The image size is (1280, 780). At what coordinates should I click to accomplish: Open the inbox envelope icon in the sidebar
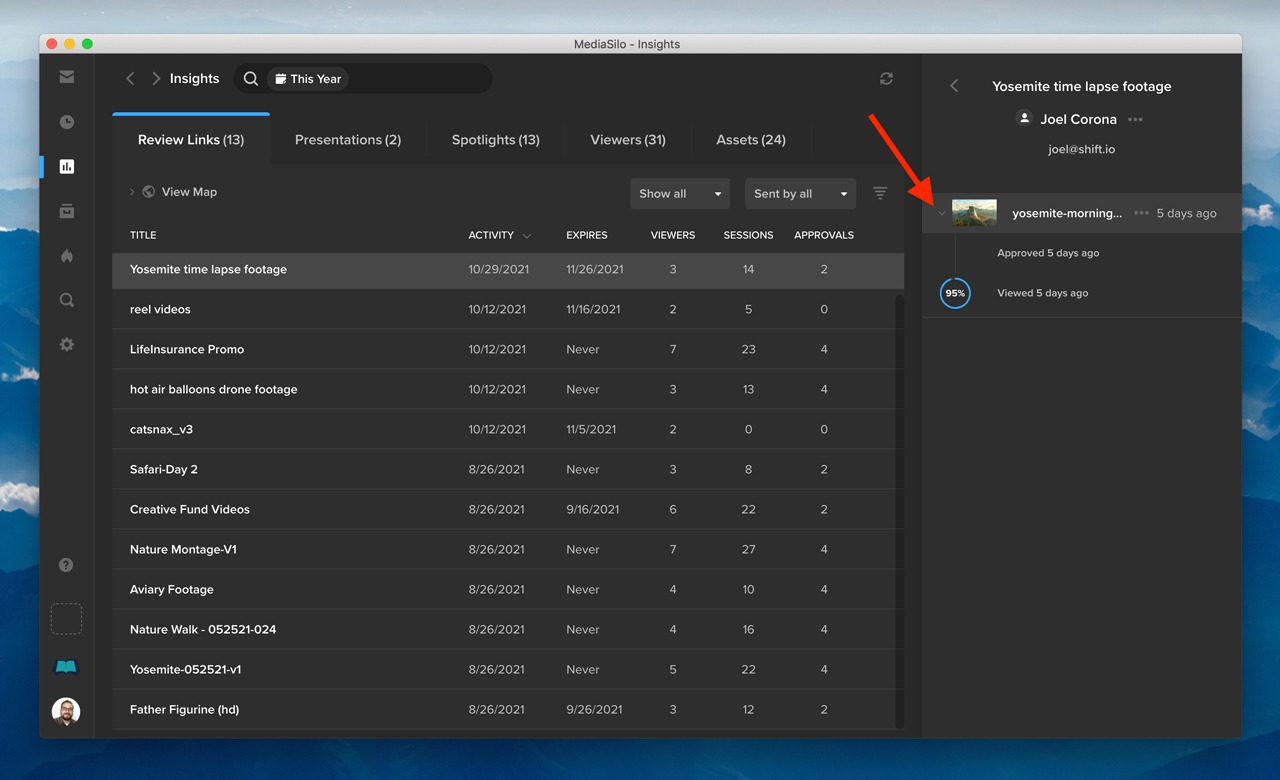[x=66, y=76]
